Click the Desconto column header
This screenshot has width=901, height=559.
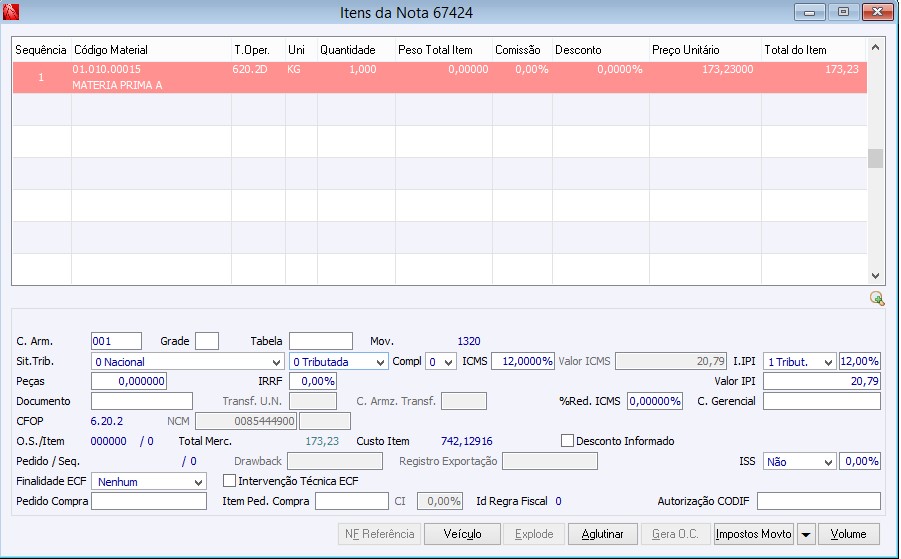click(601, 50)
